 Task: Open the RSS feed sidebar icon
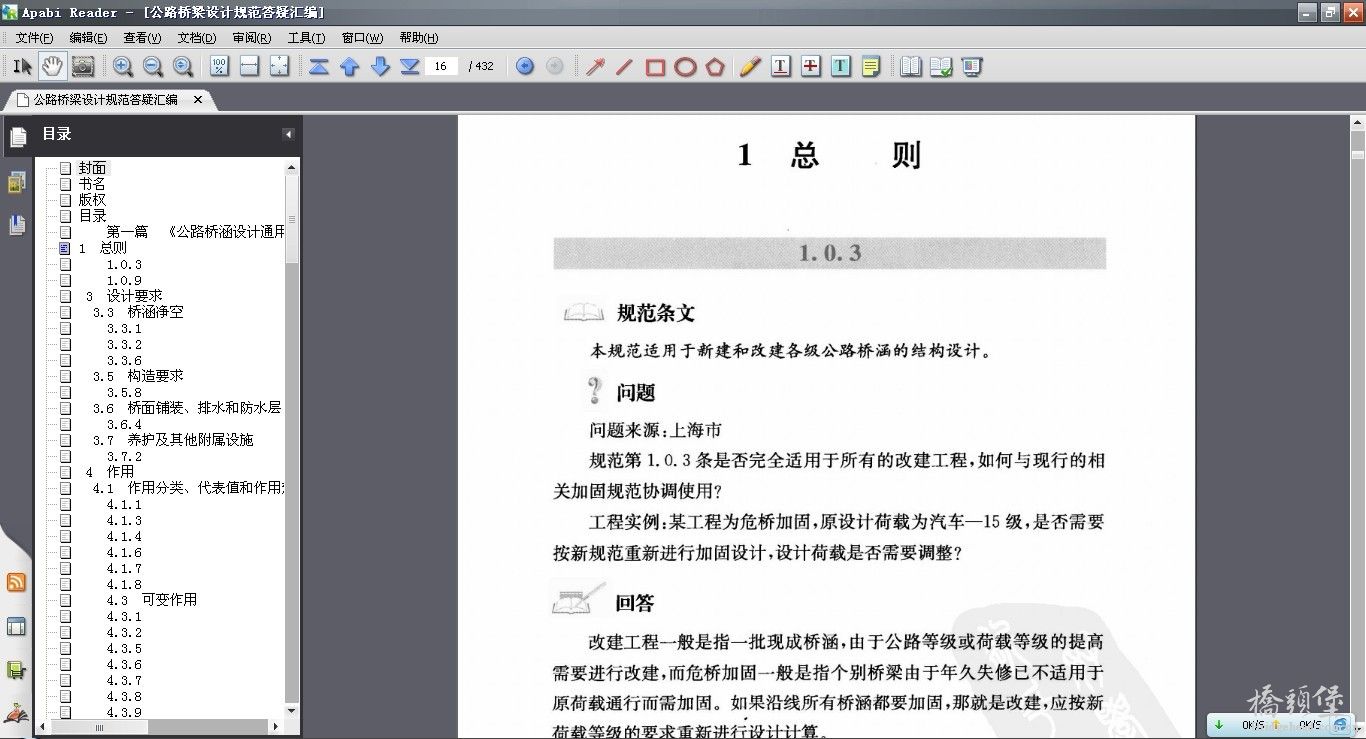click(x=17, y=583)
